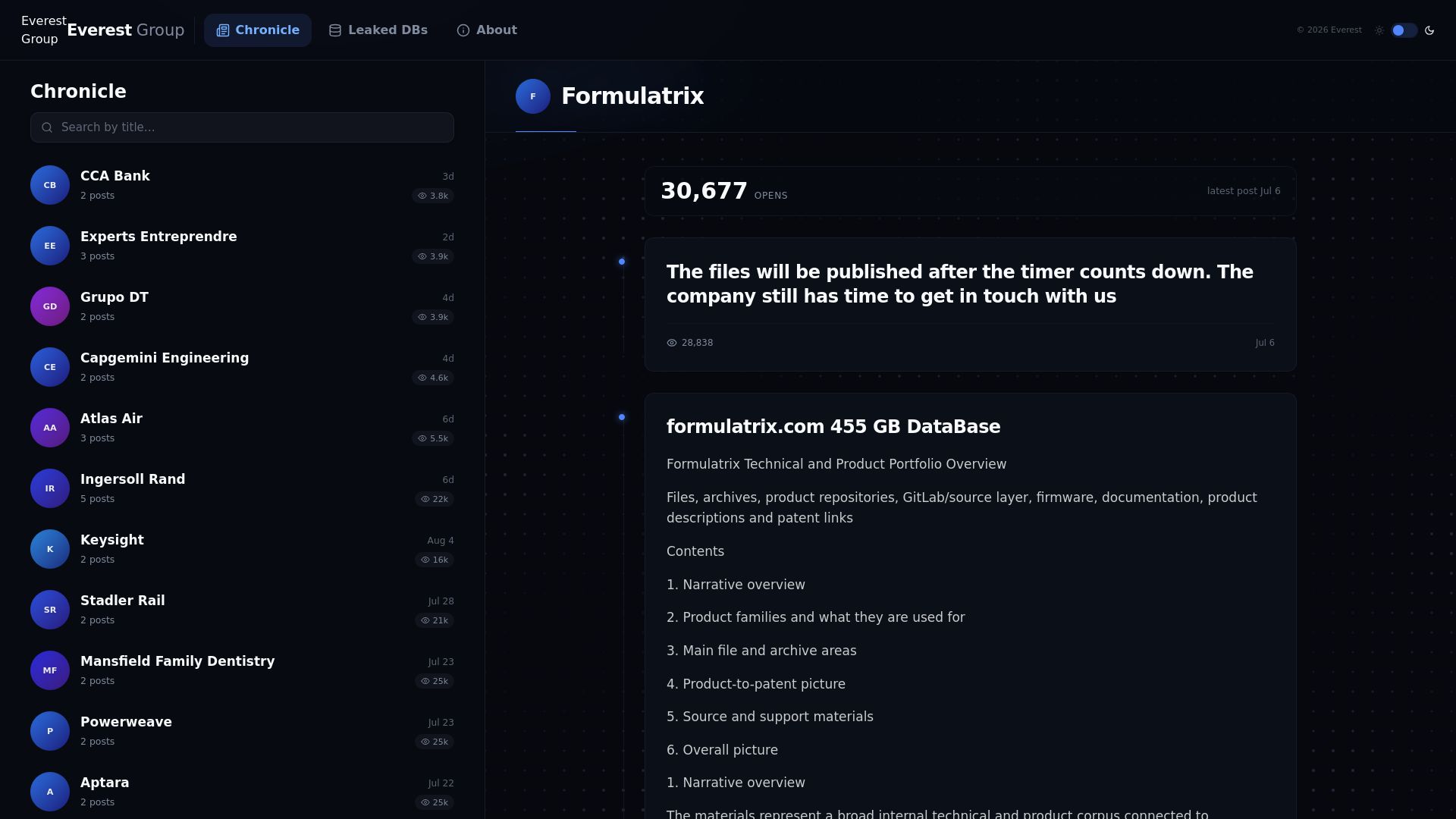
Task: Click the 22k views badge on Ingersoll Rand
Action: pyautogui.click(x=435, y=499)
